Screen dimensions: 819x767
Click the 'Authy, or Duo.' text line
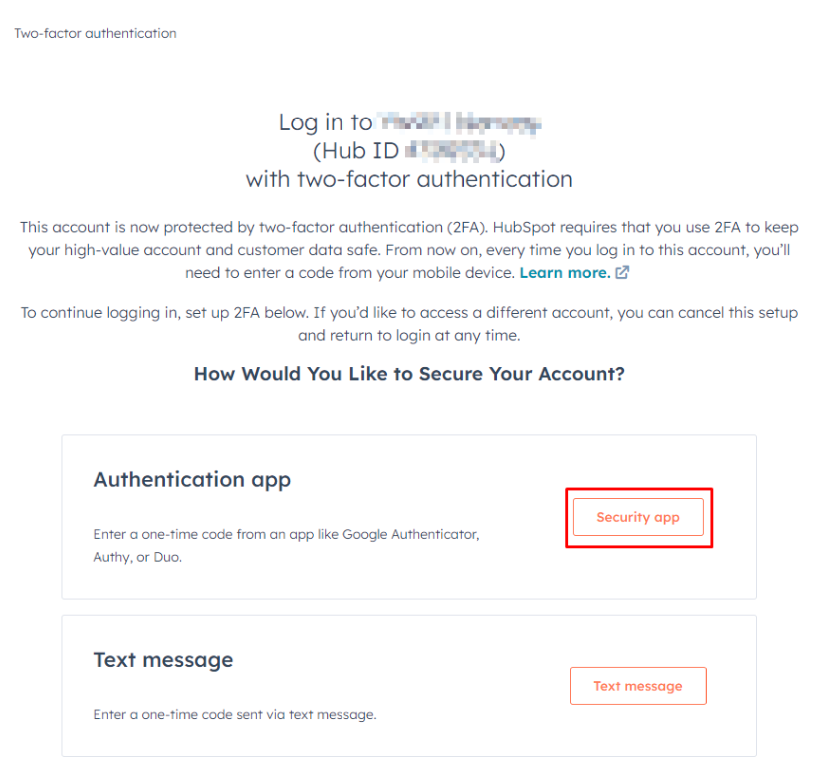click(x=138, y=557)
